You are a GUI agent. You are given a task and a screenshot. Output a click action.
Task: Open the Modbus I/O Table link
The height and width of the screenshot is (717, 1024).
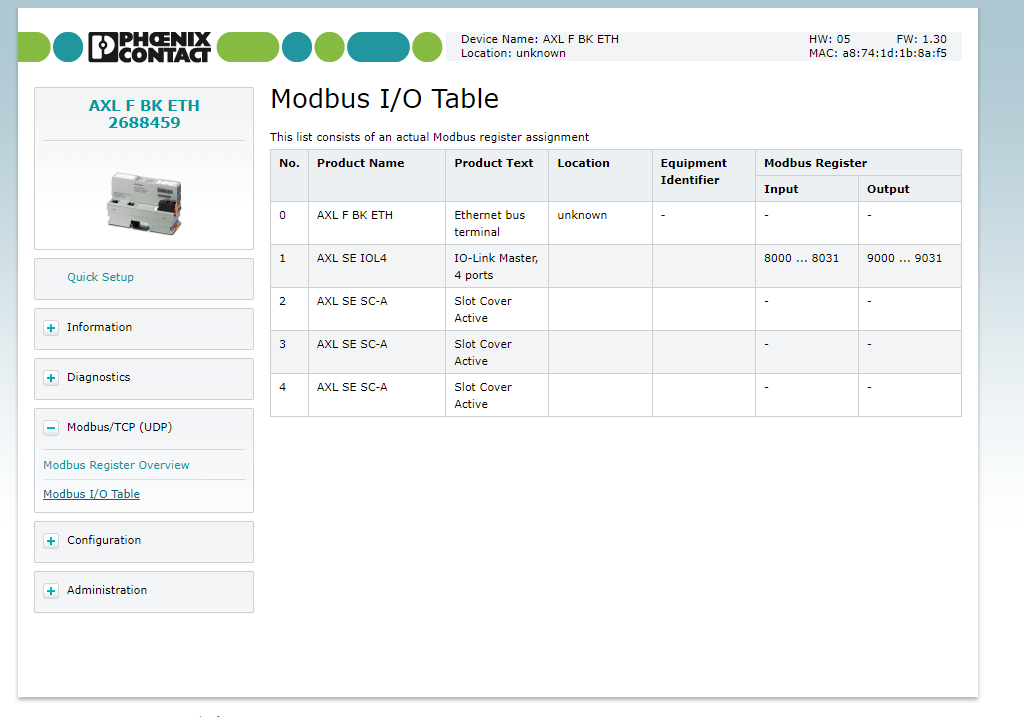pos(91,494)
